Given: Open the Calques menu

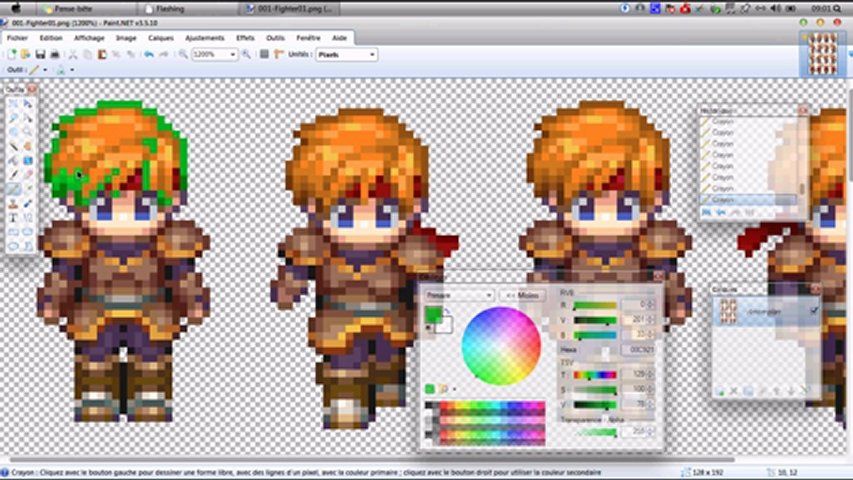Looking at the screenshot, I should click(x=161, y=38).
